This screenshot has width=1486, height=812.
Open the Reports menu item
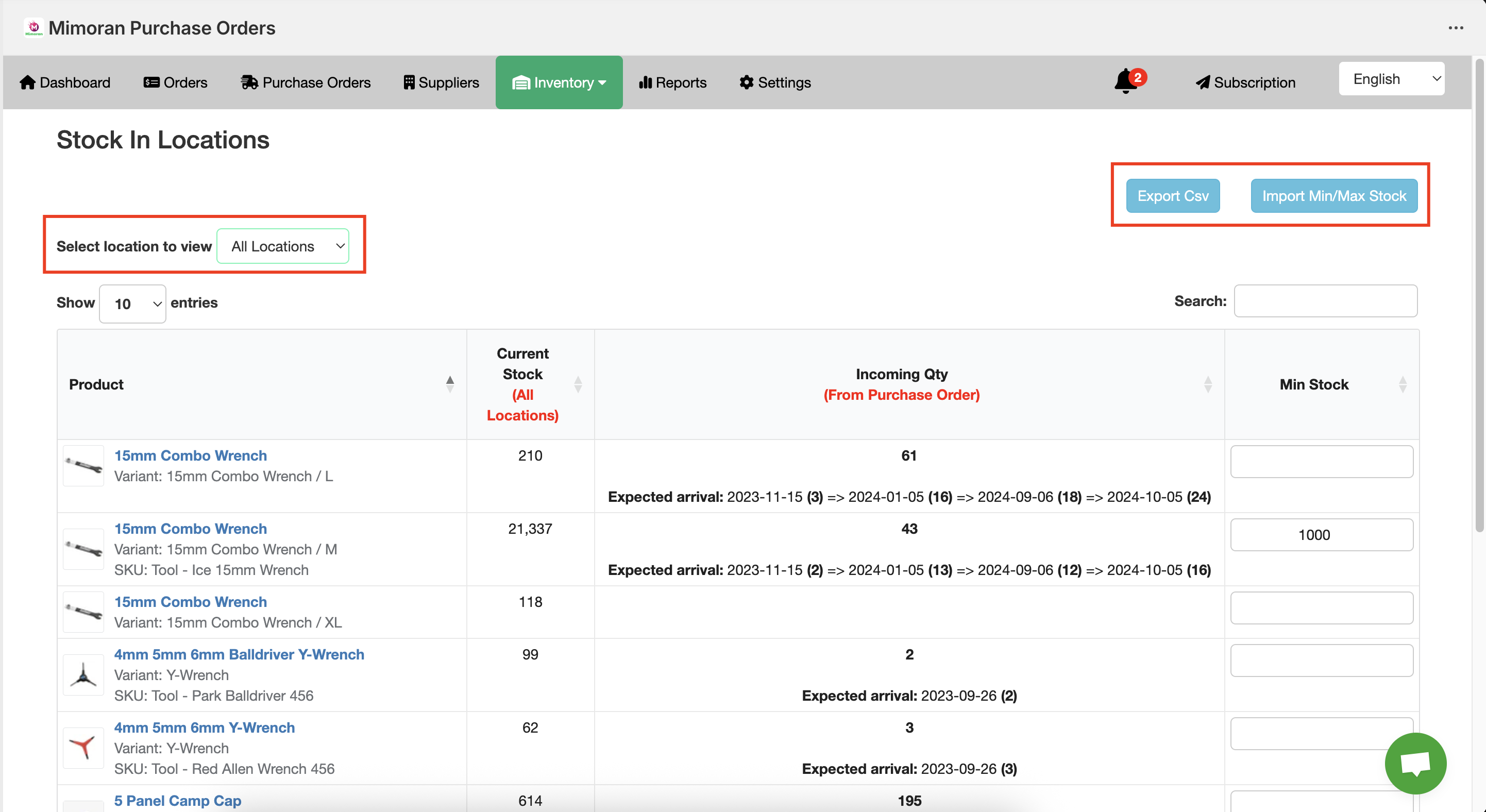click(672, 82)
